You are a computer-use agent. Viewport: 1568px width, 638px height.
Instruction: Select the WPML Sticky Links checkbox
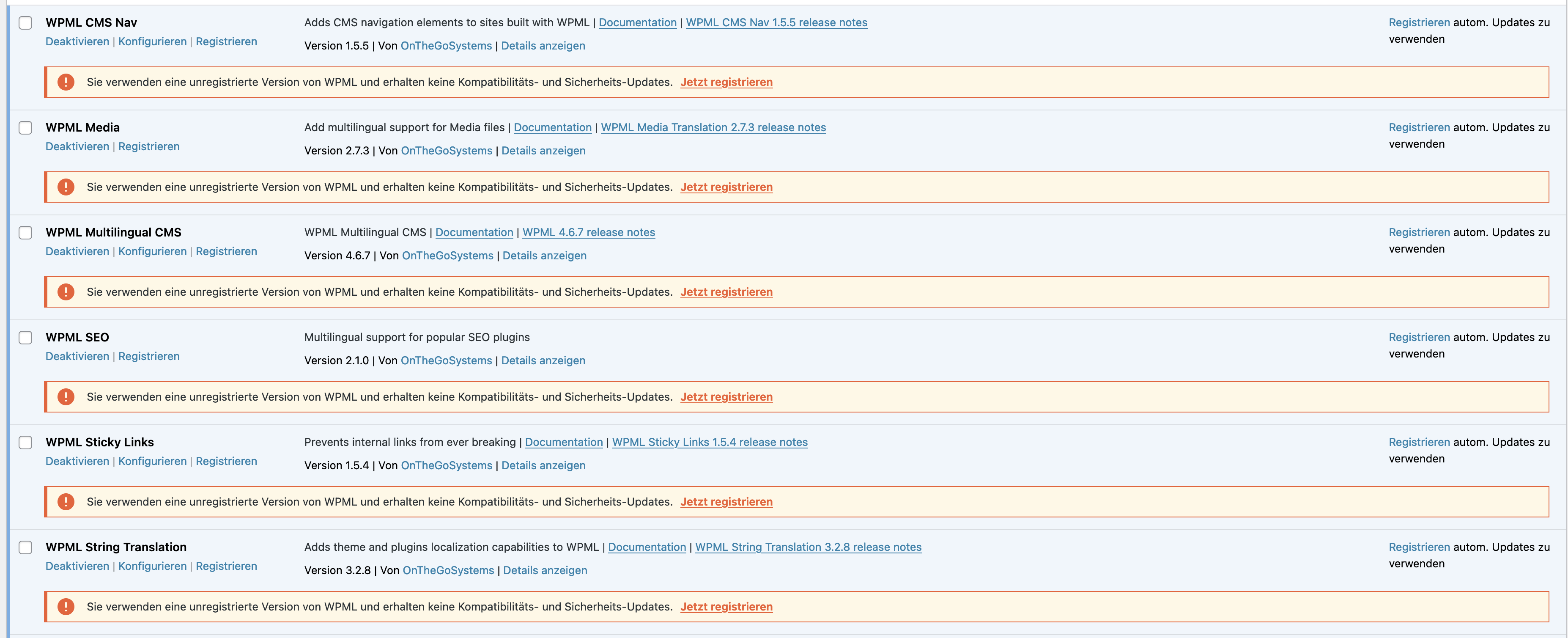tap(25, 443)
